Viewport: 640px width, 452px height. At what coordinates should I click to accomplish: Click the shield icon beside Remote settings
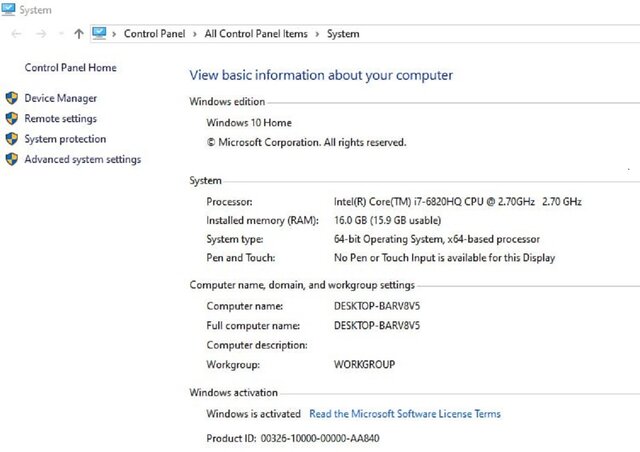pyautogui.click(x=12, y=119)
